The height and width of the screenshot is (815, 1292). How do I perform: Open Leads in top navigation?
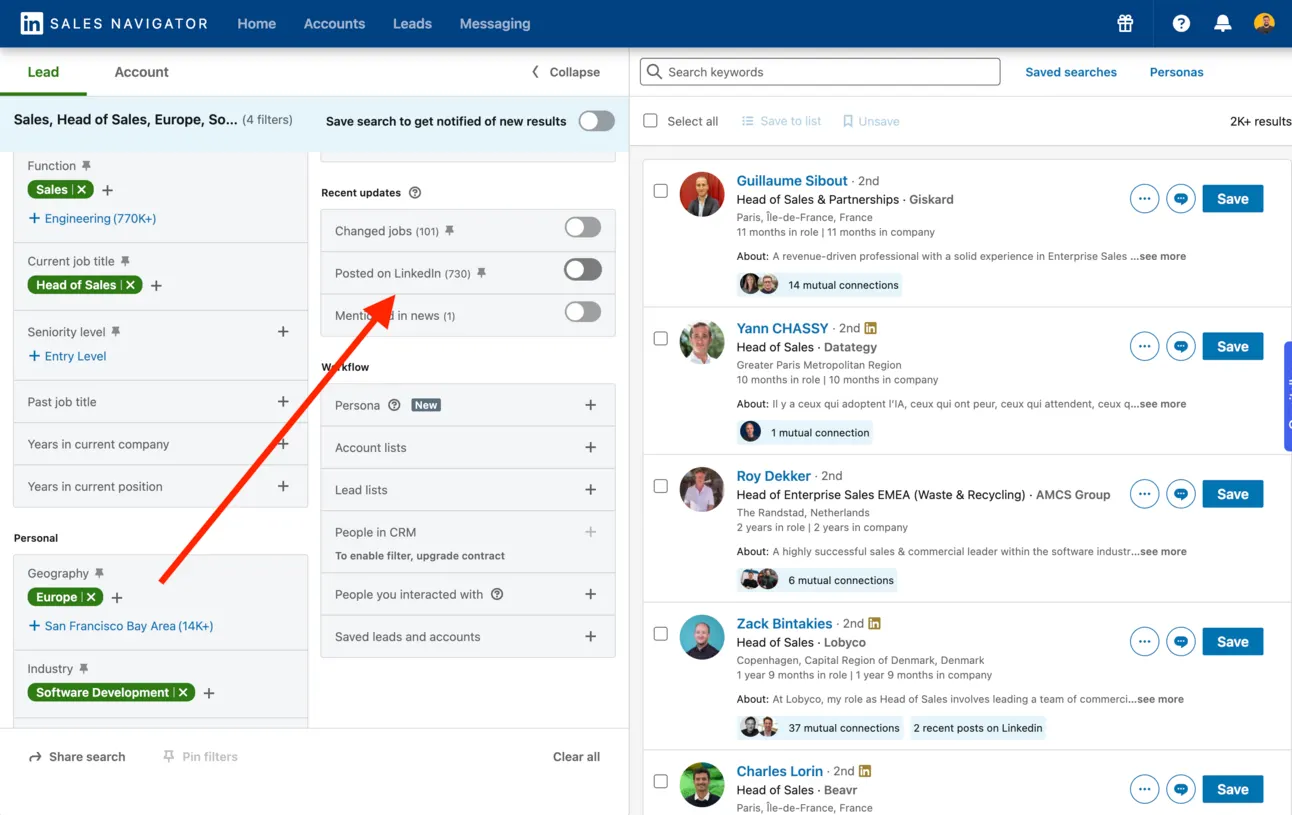[x=412, y=23]
